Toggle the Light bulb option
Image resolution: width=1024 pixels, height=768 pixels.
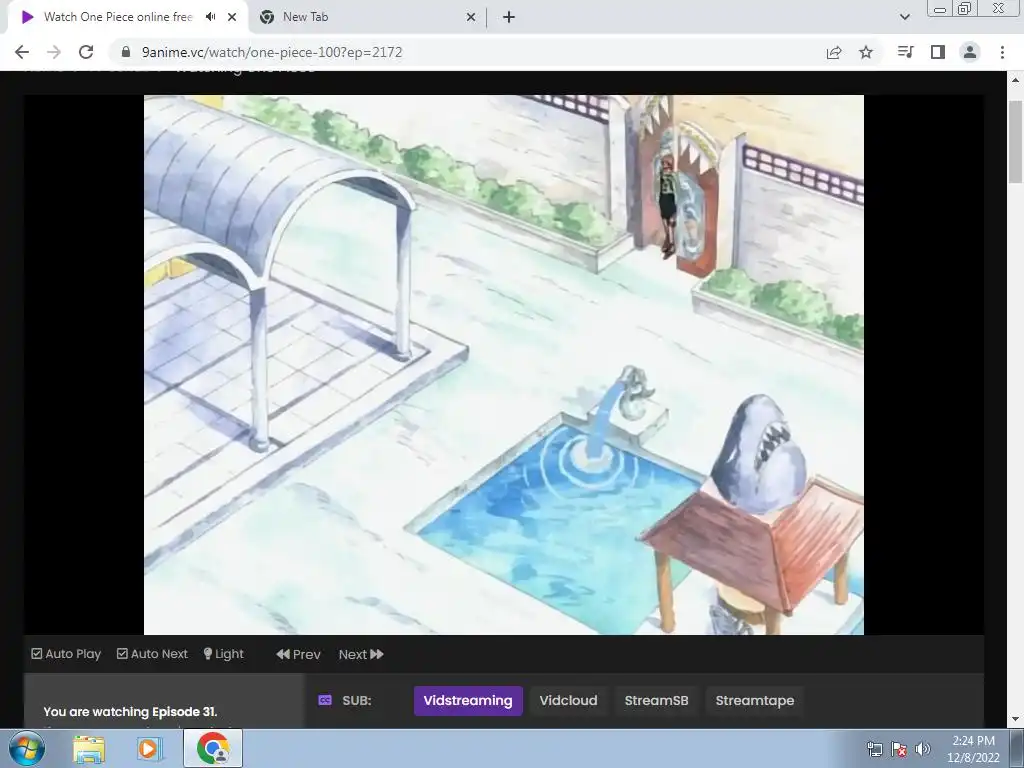click(x=223, y=654)
